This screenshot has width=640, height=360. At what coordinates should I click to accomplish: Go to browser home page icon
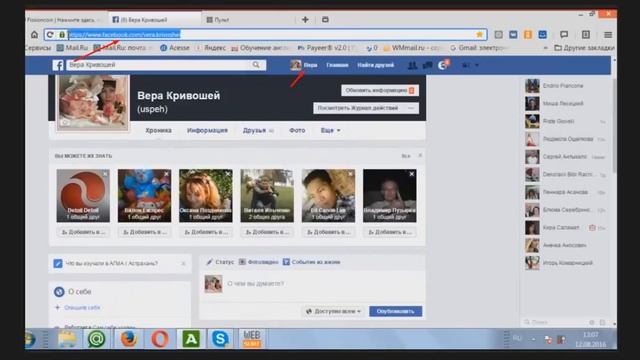[34, 35]
